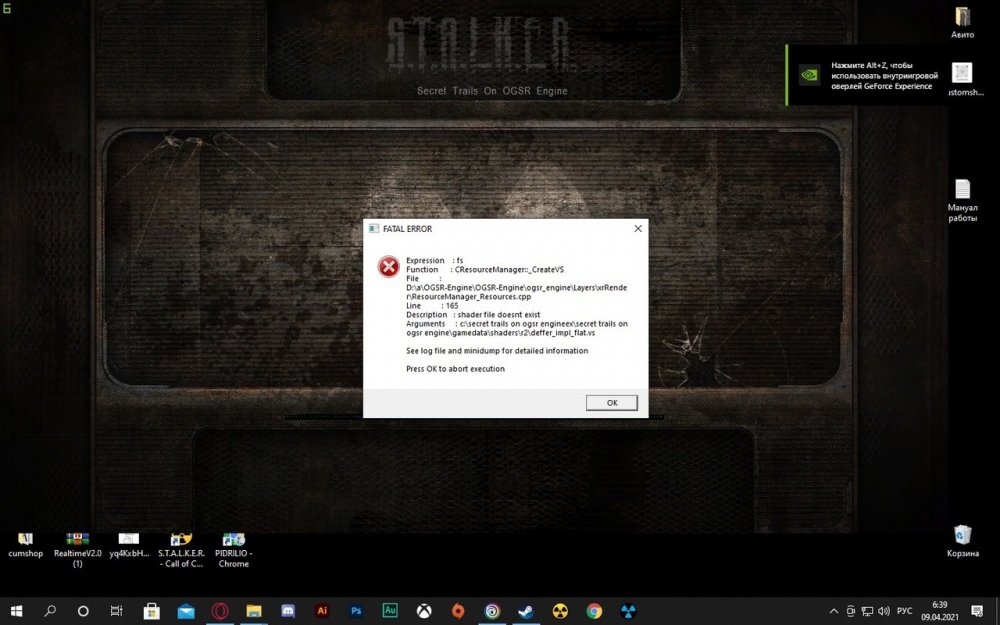Viewport: 1000px width, 625px height.
Task: Open Opera browser from the taskbar
Action: pos(220,611)
